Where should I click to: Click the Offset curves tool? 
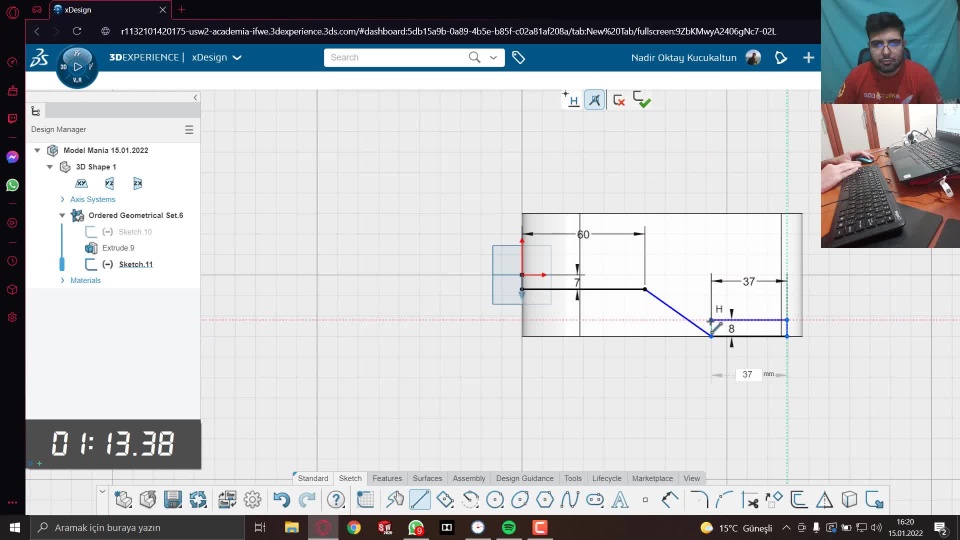point(799,500)
